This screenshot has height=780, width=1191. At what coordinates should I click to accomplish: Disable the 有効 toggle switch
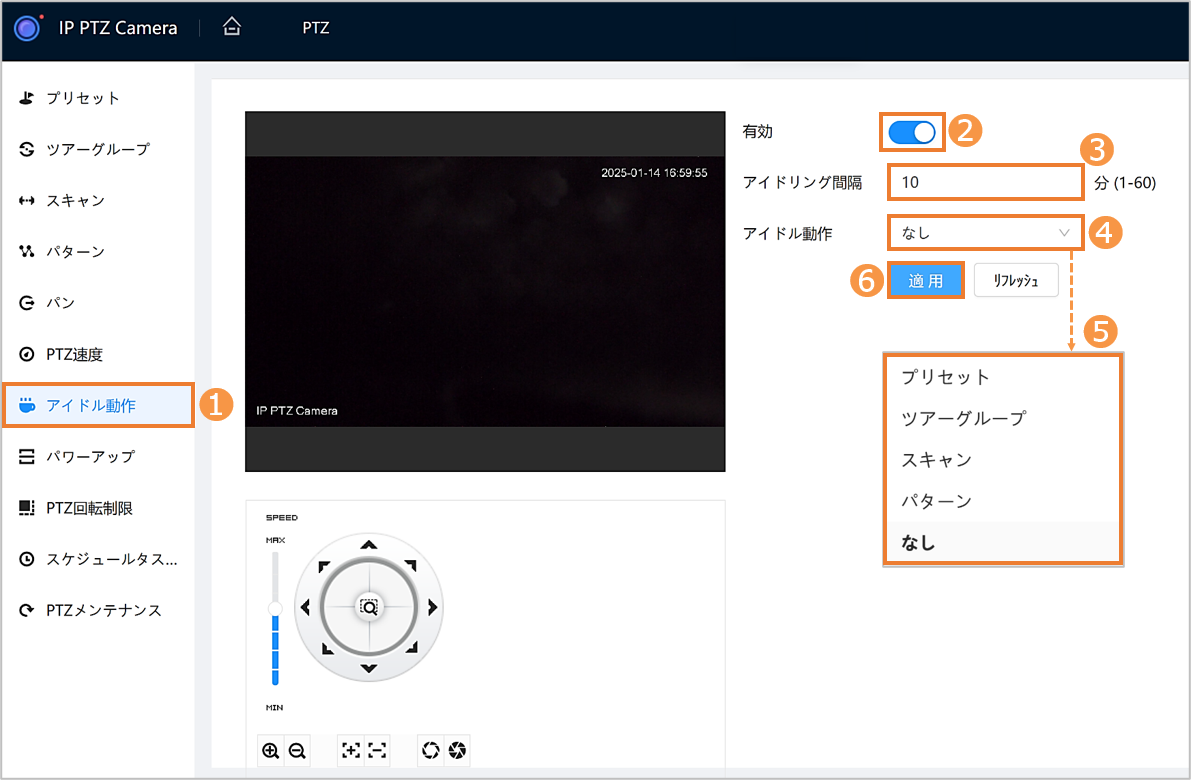[911, 132]
